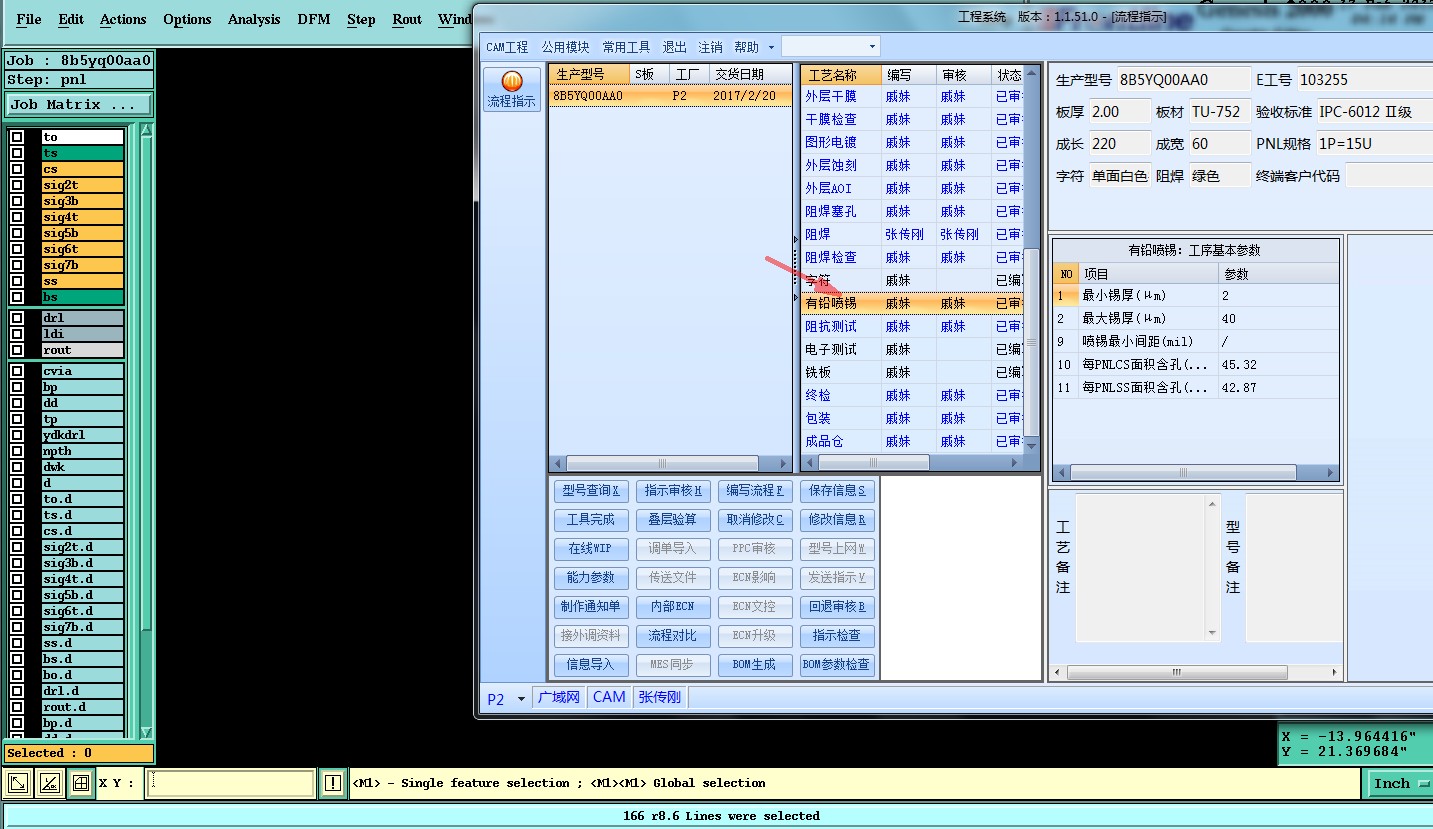1433x829 pixels.
Task: Click the 退出 menu item
Action: pyautogui.click(x=675, y=47)
